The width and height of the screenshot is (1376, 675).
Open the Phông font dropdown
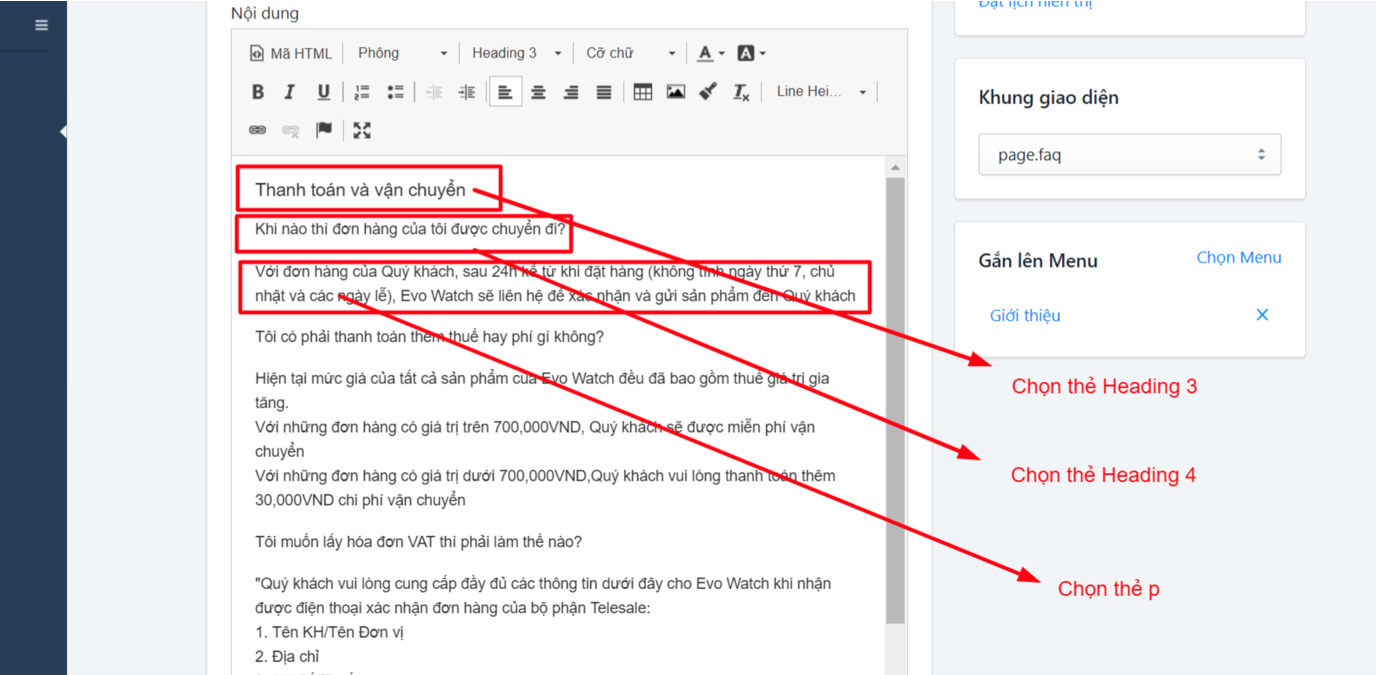(402, 53)
